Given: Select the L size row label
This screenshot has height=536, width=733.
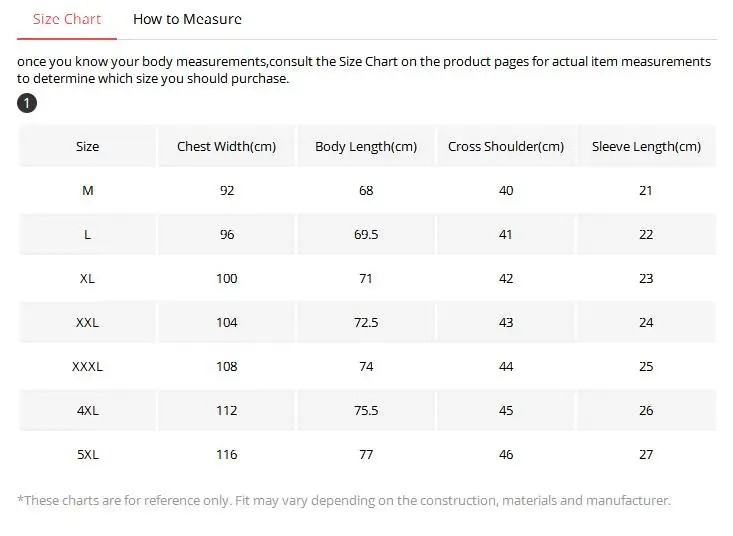Looking at the screenshot, I should [88, 234].
